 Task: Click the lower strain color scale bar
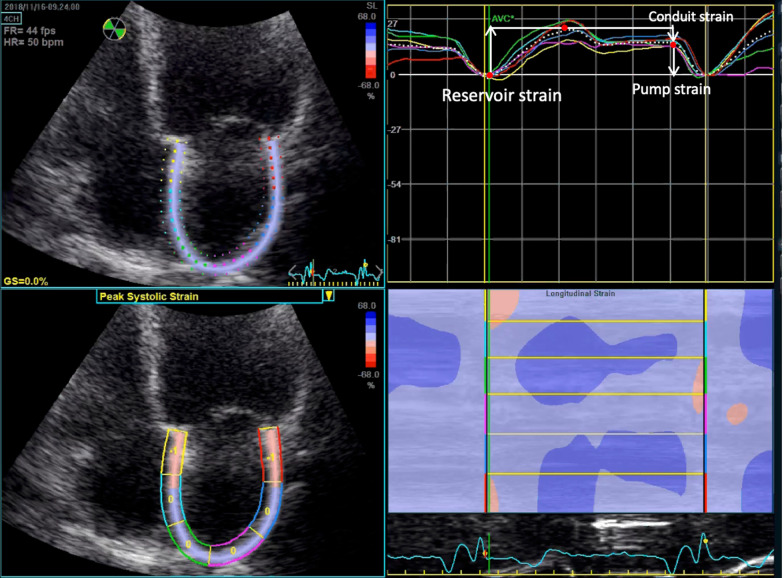tap(369, 340)
